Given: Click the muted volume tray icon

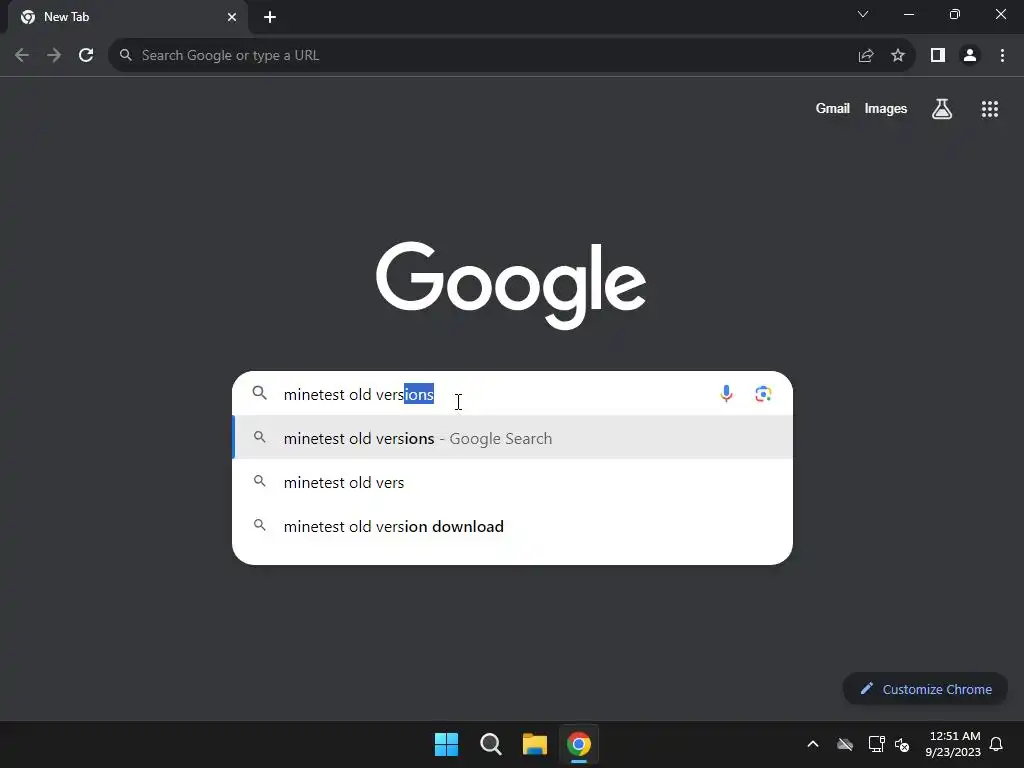Looking at the screenshot, I should click(x=902, y=744).
